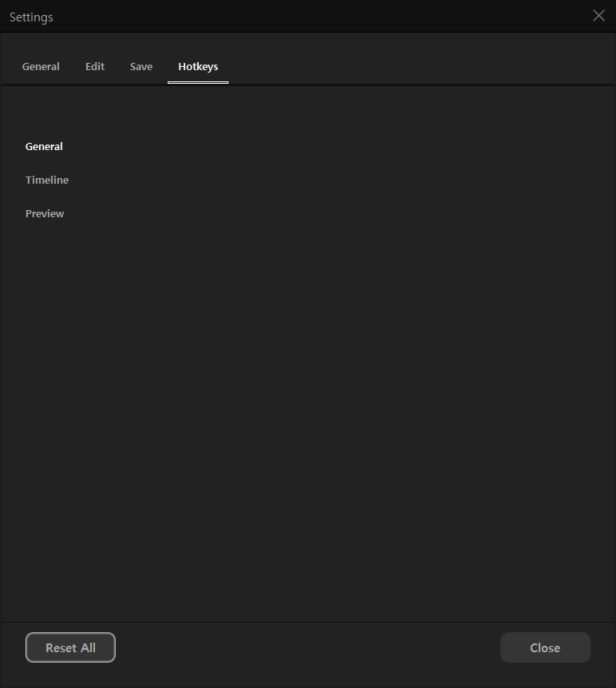
Task: Click the underlined Hotkeys tab label
Action: coord(198,67)
